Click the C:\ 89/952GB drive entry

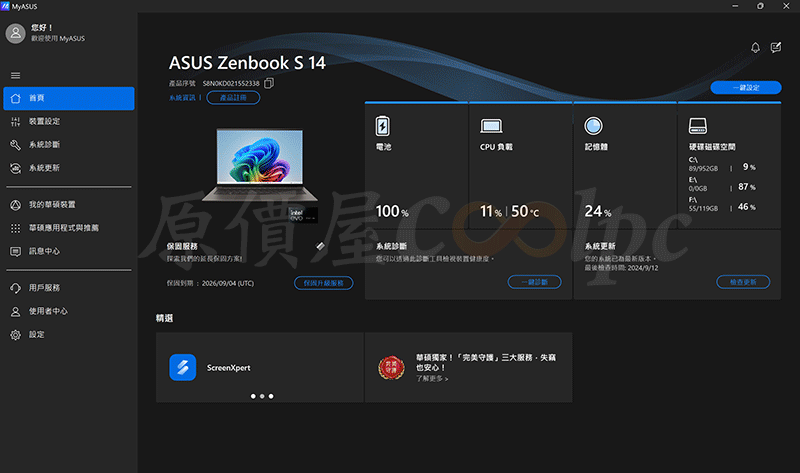pyautogui.click(x=722, y=164)
